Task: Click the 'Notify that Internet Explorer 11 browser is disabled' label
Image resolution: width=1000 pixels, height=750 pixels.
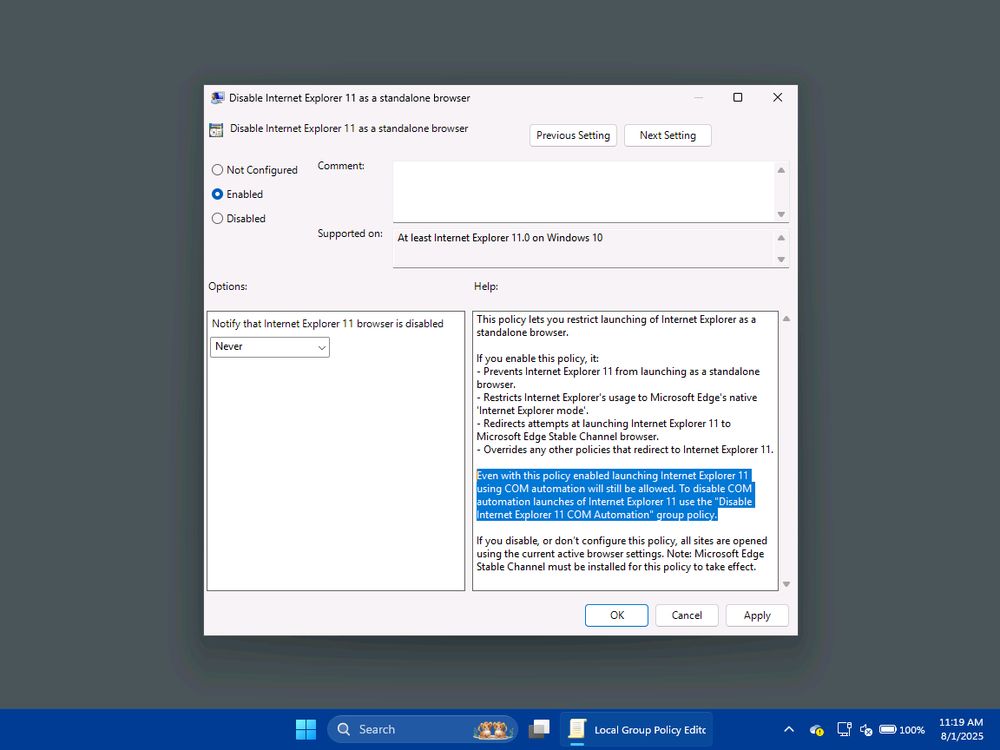Action: click(327, 323)
